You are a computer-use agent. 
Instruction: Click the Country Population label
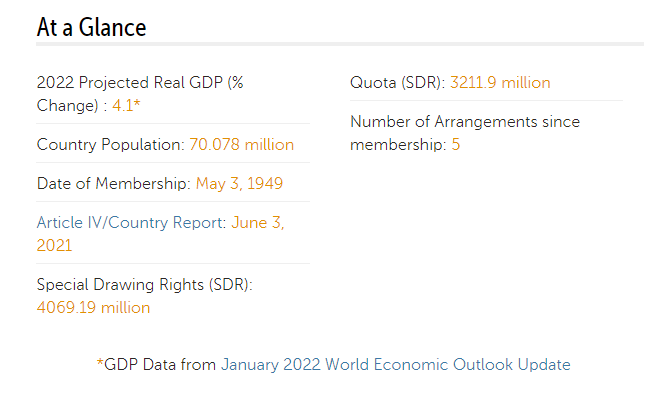[x=111, y=144]
